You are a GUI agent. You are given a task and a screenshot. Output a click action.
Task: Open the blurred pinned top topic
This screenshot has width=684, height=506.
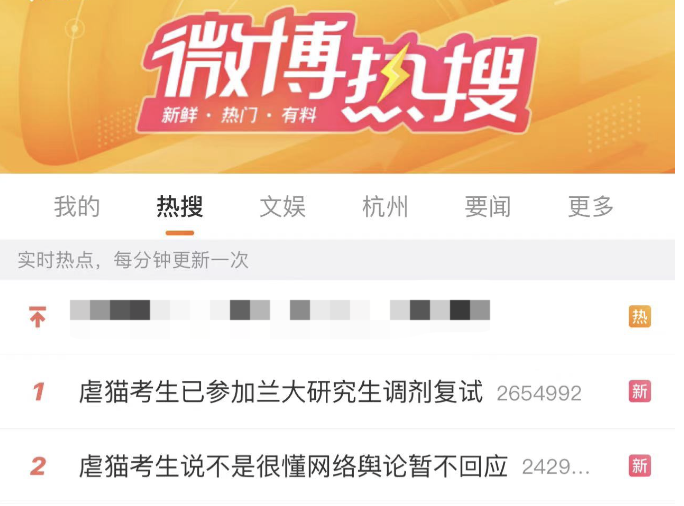point(280,311)
